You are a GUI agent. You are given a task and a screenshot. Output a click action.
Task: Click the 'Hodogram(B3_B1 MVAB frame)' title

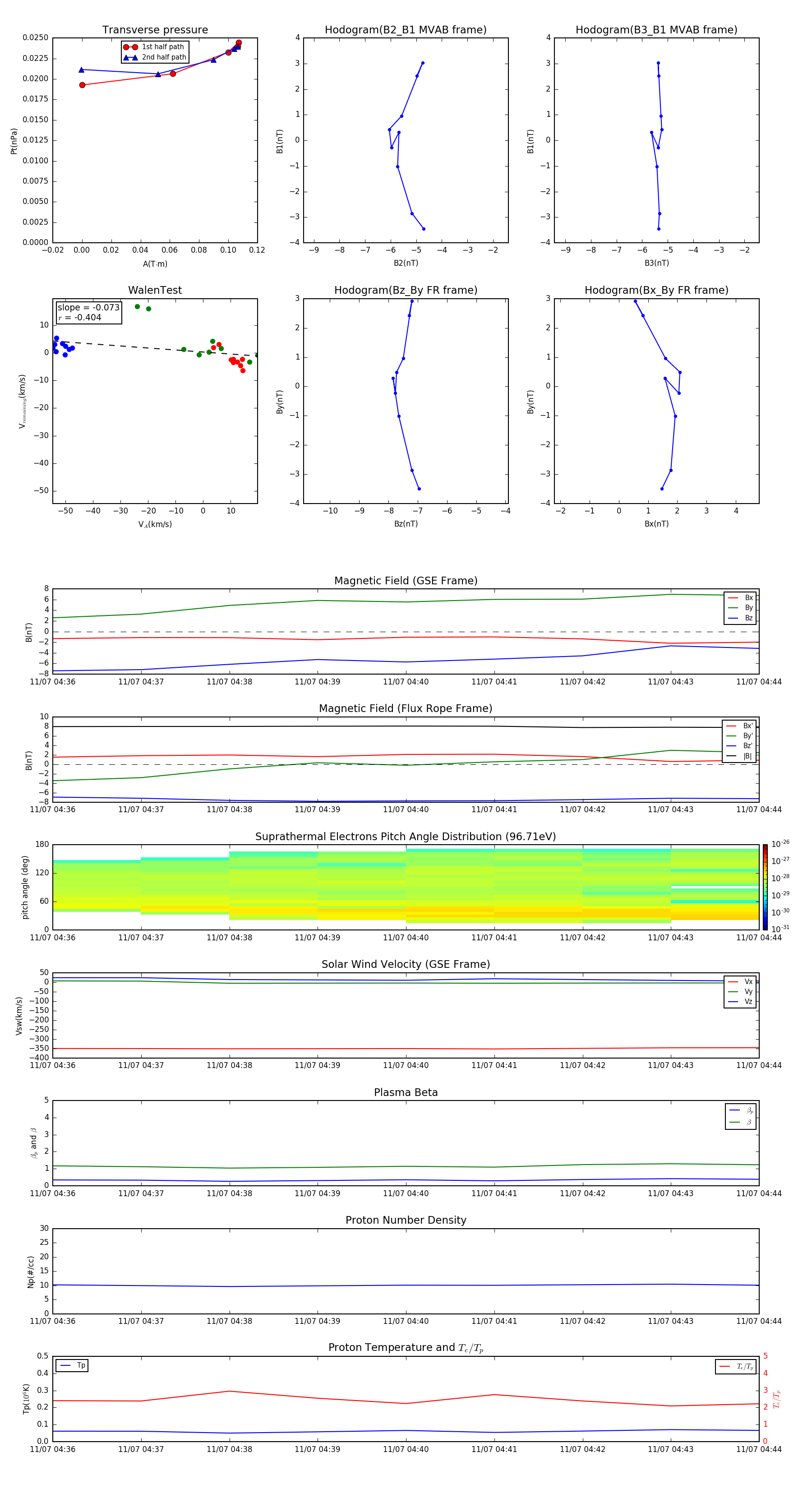[656, 30]
